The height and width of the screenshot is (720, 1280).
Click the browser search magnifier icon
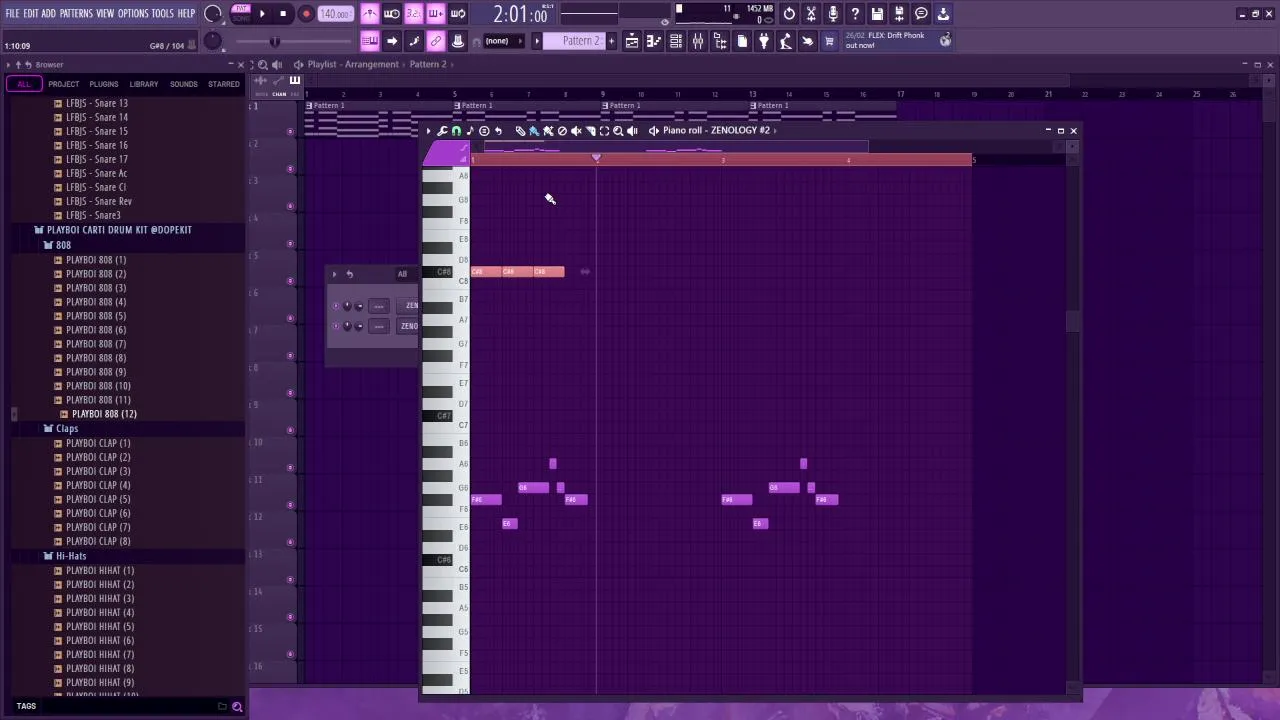click(237, 707)
